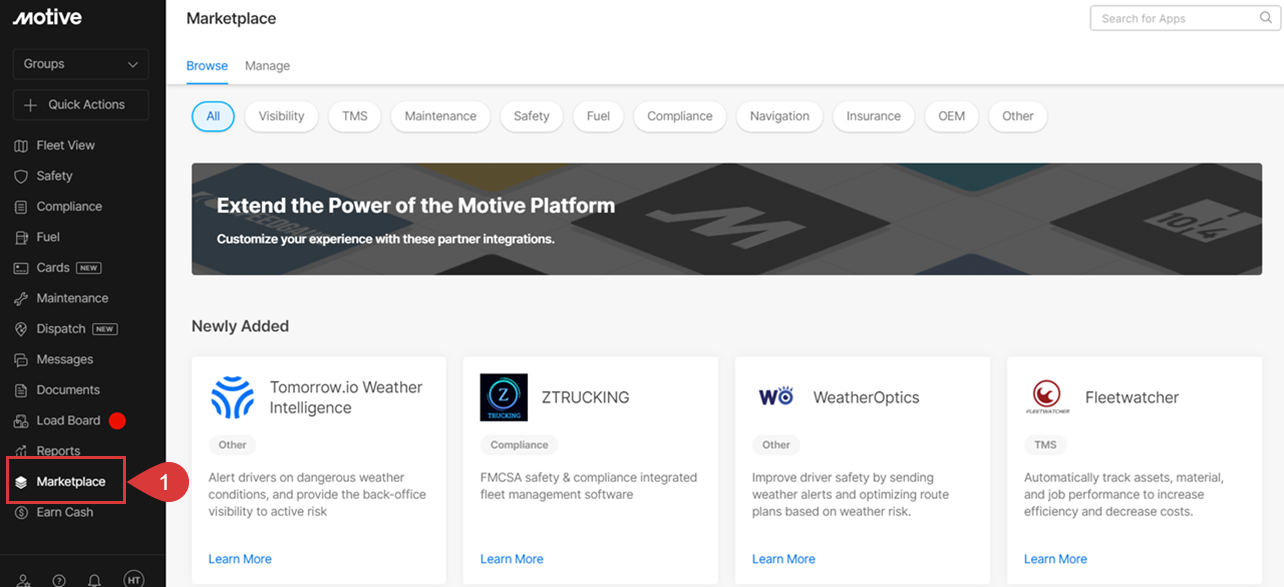Switch to the Browse tab
1284x587 pixels.
click(207, 66)
